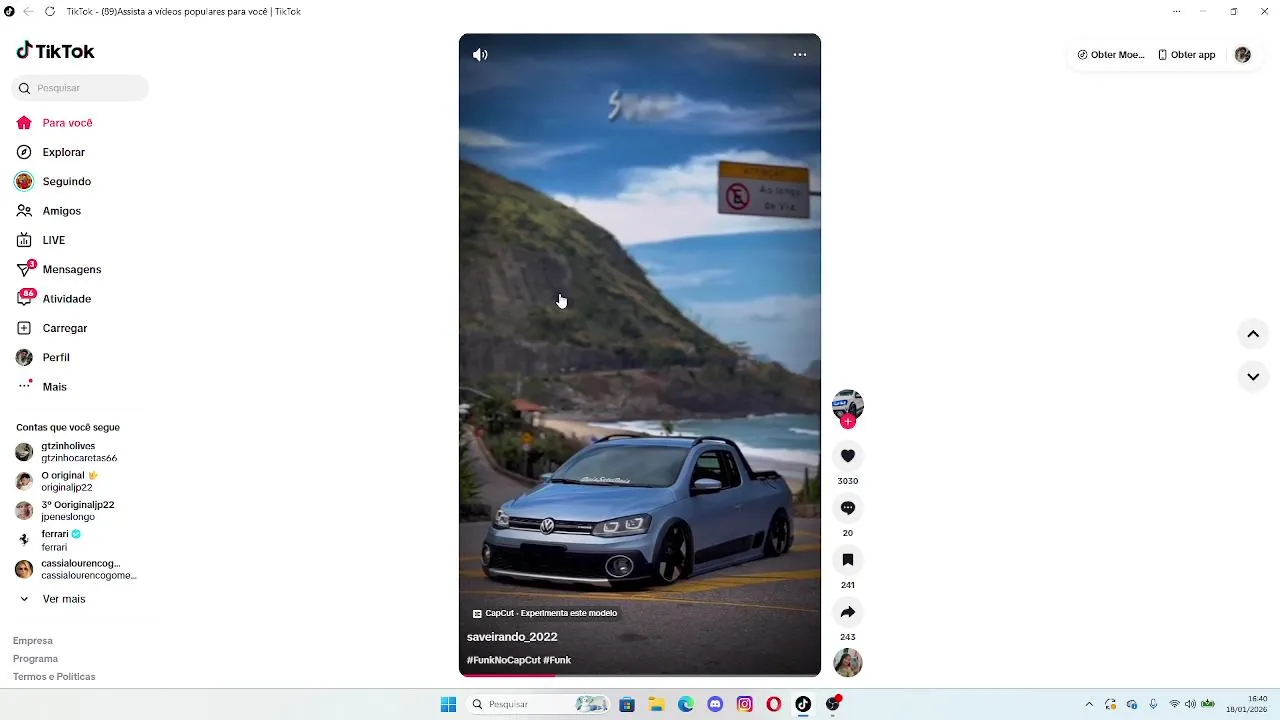The width and height of the screenshot is (1280, 720).
Task: Mute the video with the speaker icon
Action: click(x=480, y=55)
